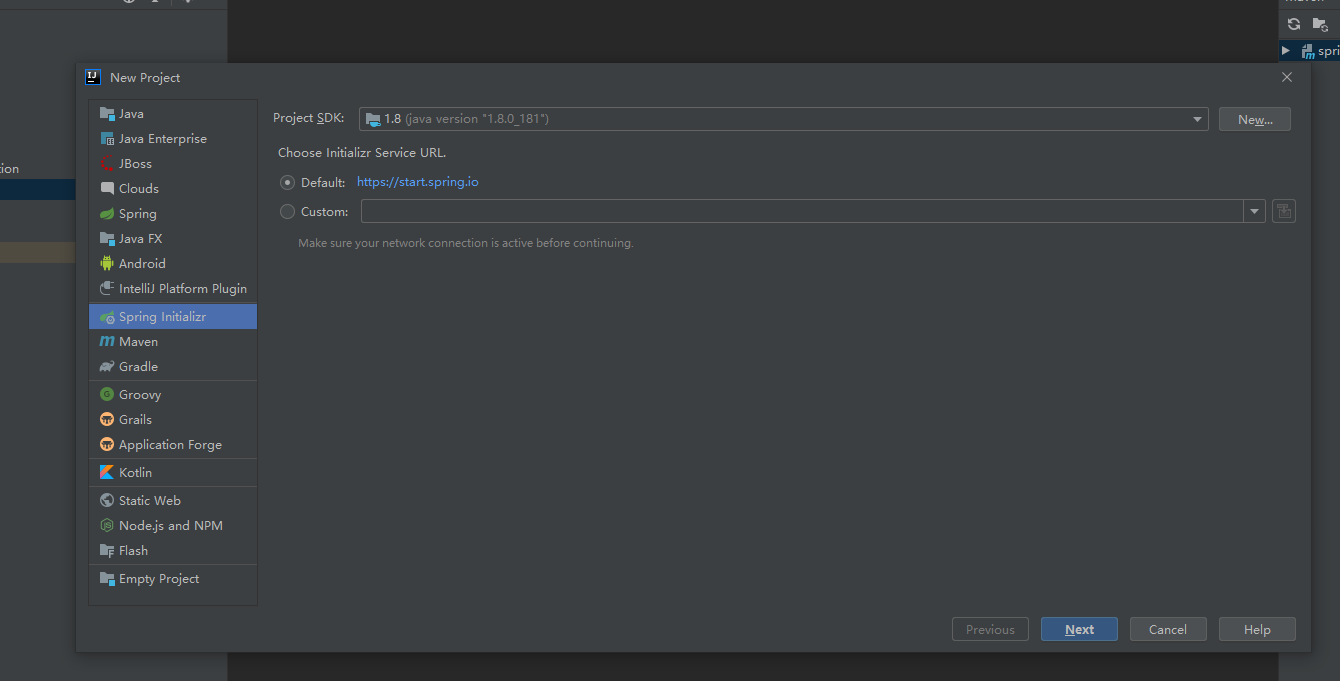Choose Node.js and NPM project type

[172, 526]
